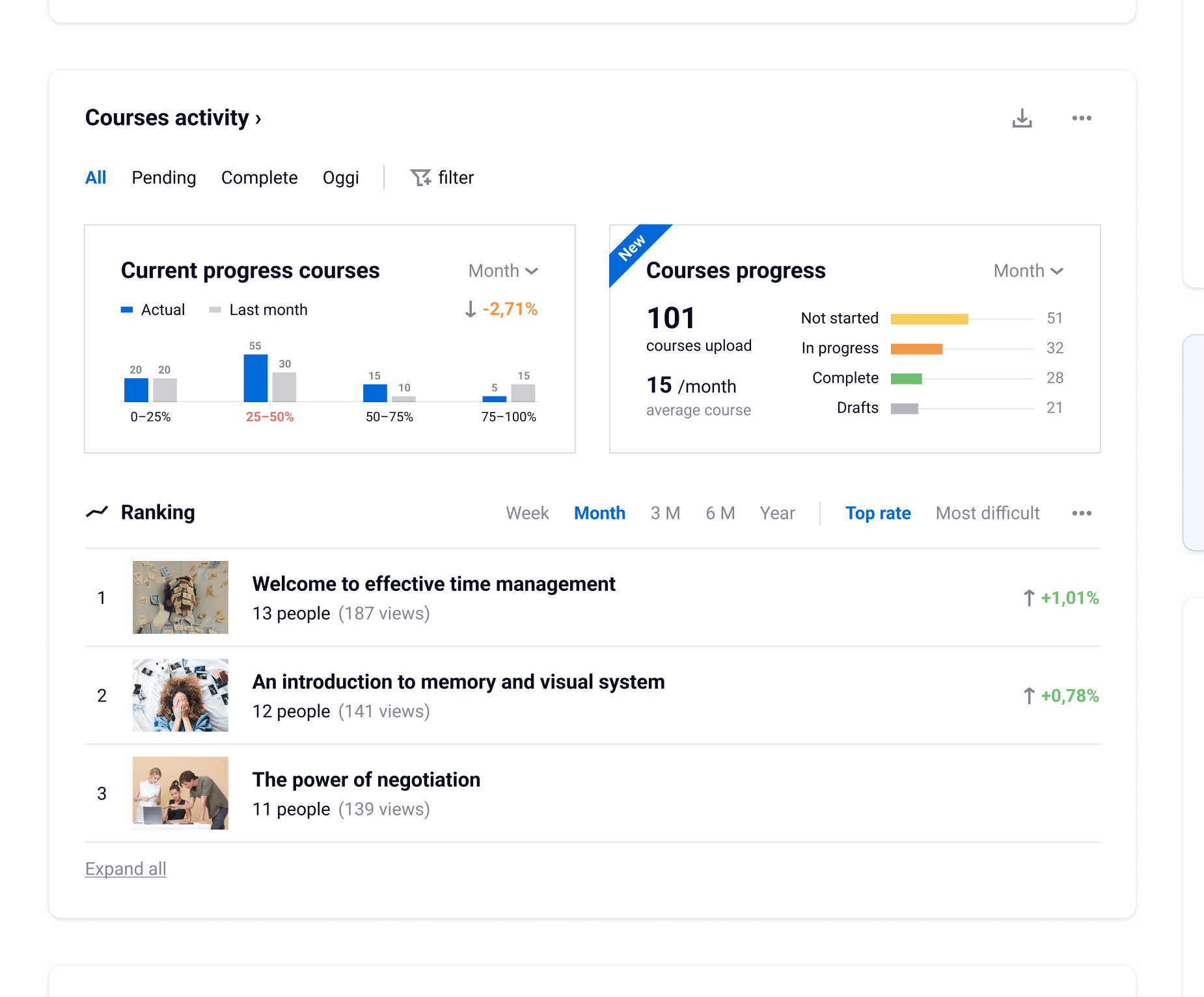Image resolution: width=1204 pixels, height=997 pixels.
Task: Open Welcome to effective time management course
Action: tap(433, 584)
